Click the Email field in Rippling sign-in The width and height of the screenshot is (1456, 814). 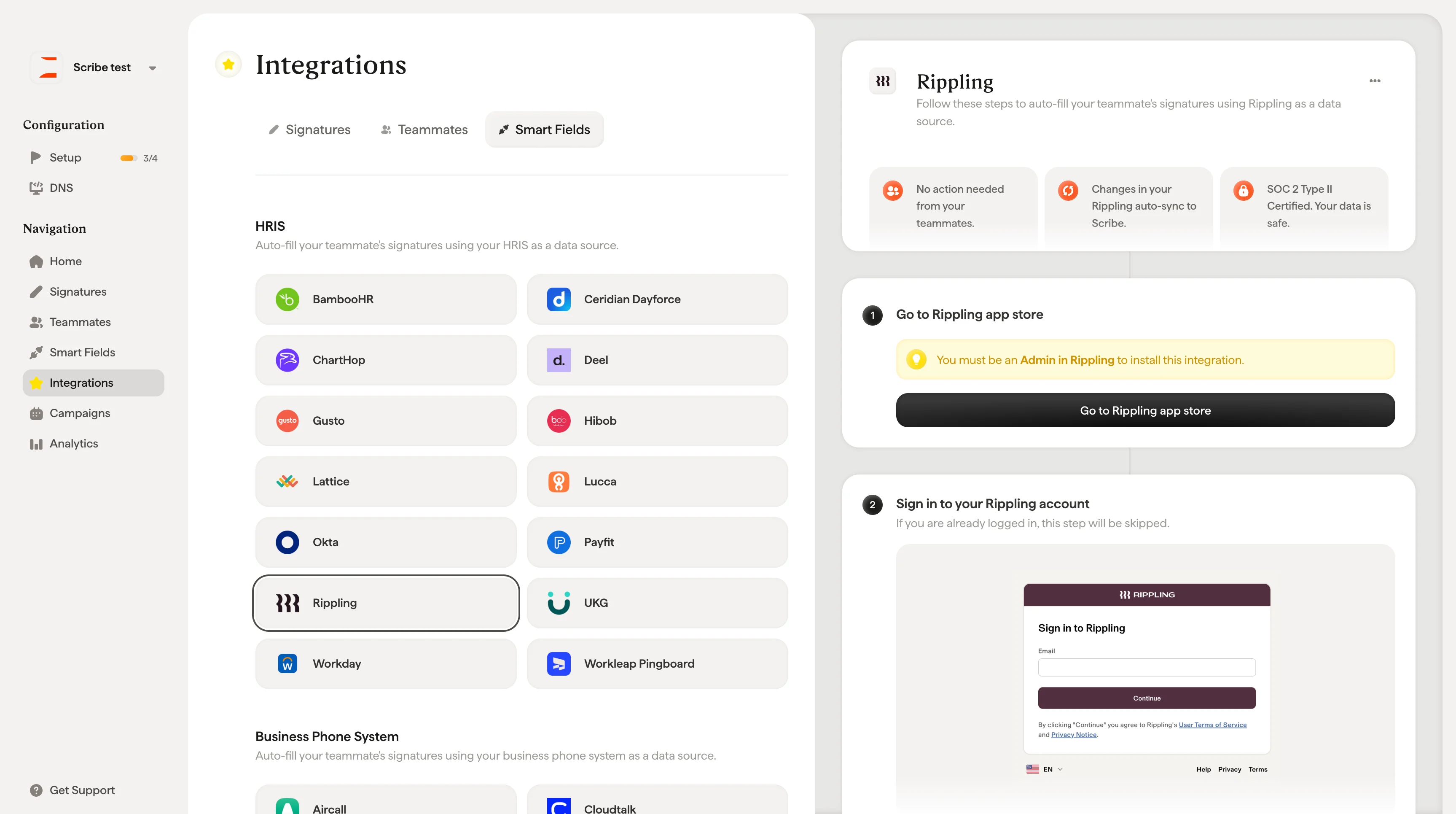(x=1146, y=668)
